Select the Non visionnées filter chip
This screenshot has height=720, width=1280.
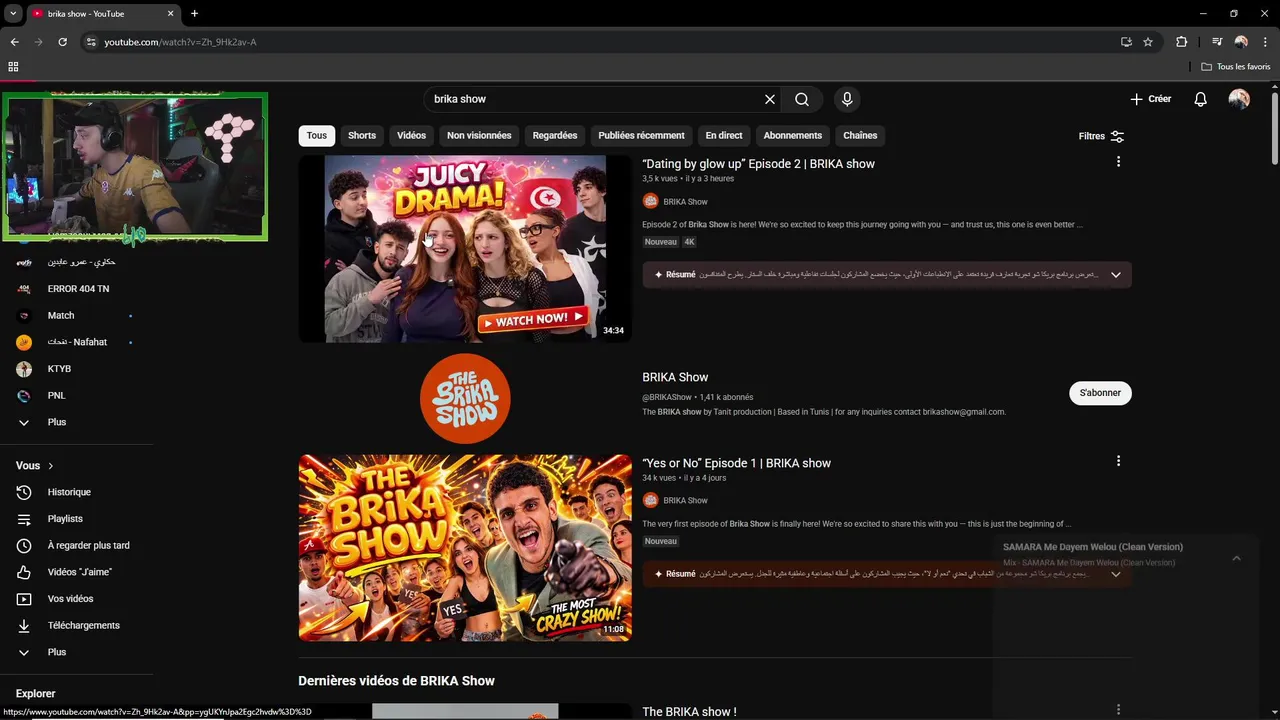(x=479, y=136)
